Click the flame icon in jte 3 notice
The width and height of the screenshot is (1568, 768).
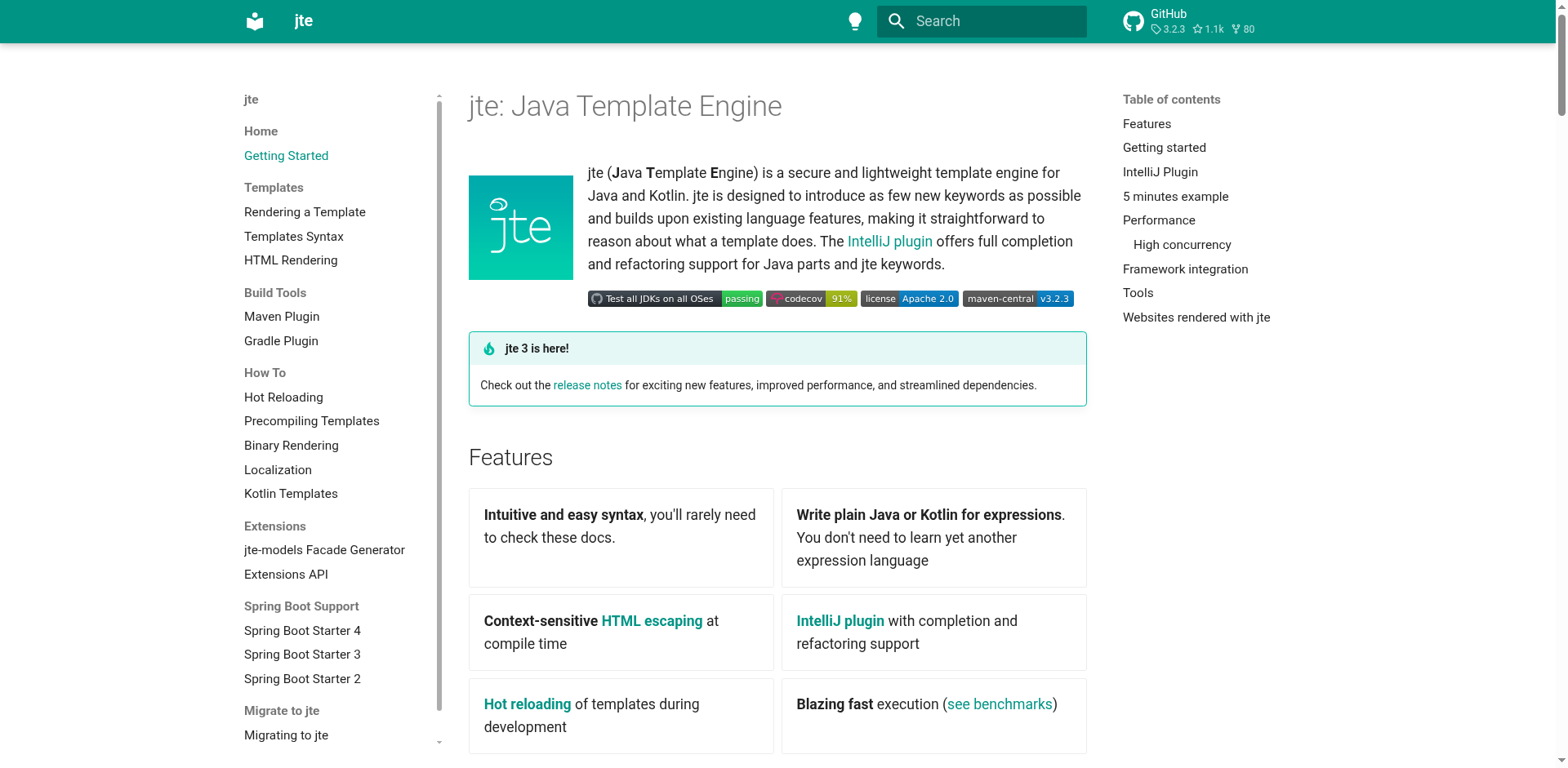(489, 349)
